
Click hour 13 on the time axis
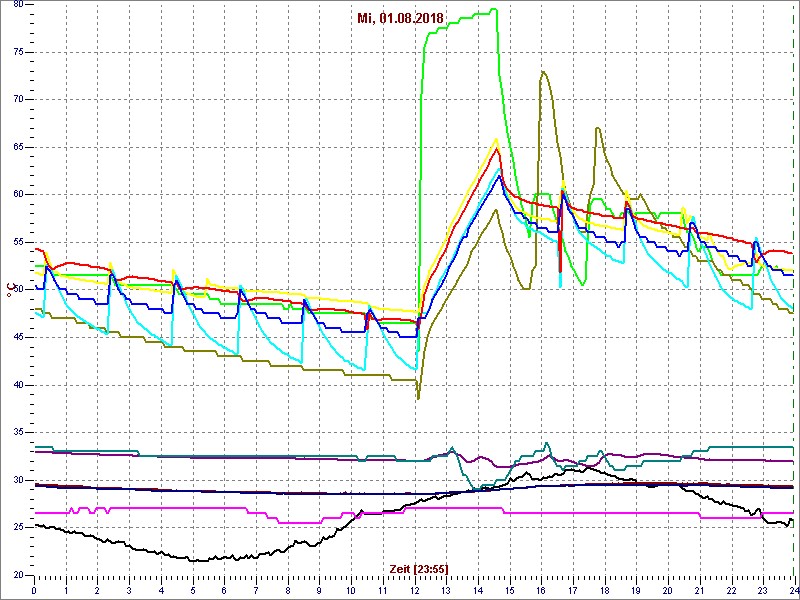[446, 589]
